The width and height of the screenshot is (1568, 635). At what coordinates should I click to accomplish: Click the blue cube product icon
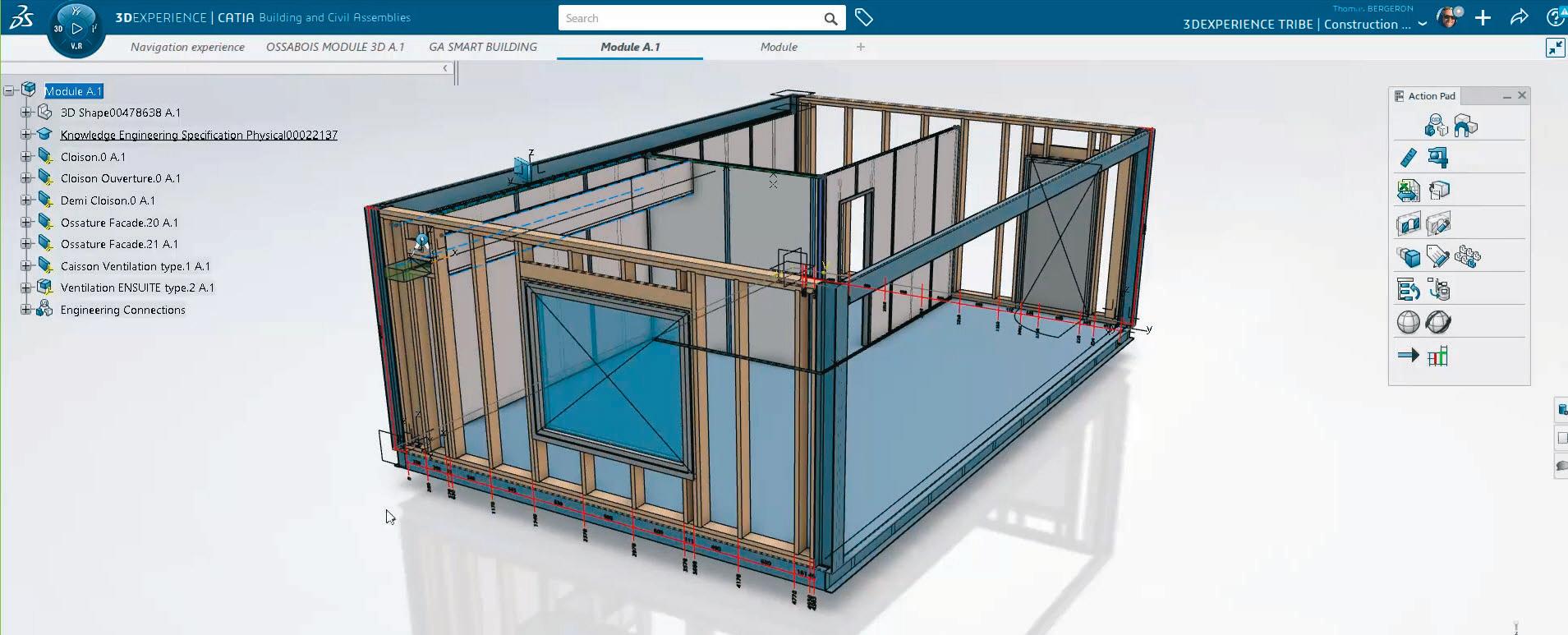[x=1409, y=257]
